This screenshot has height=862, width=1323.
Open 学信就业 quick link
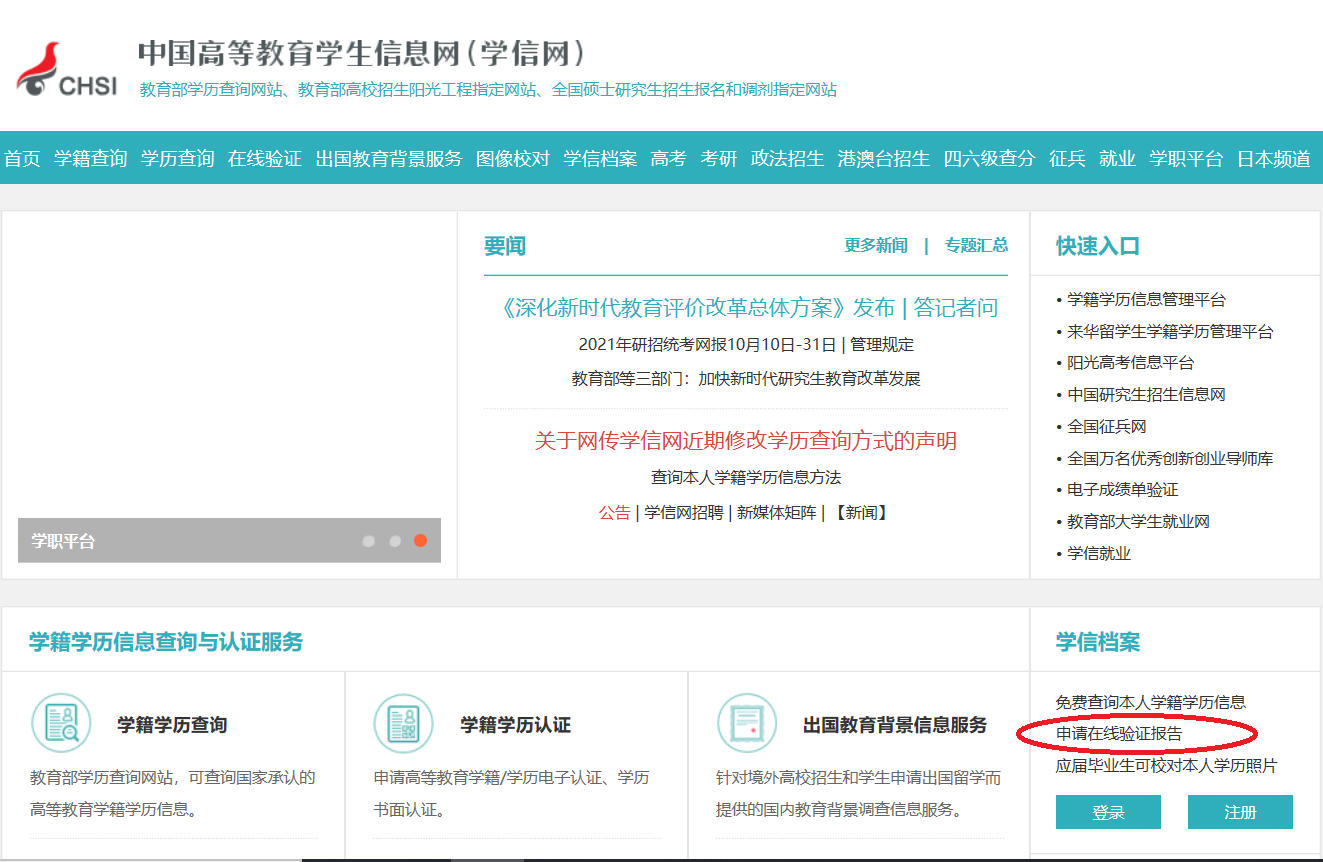click(x=1098, y=553)
